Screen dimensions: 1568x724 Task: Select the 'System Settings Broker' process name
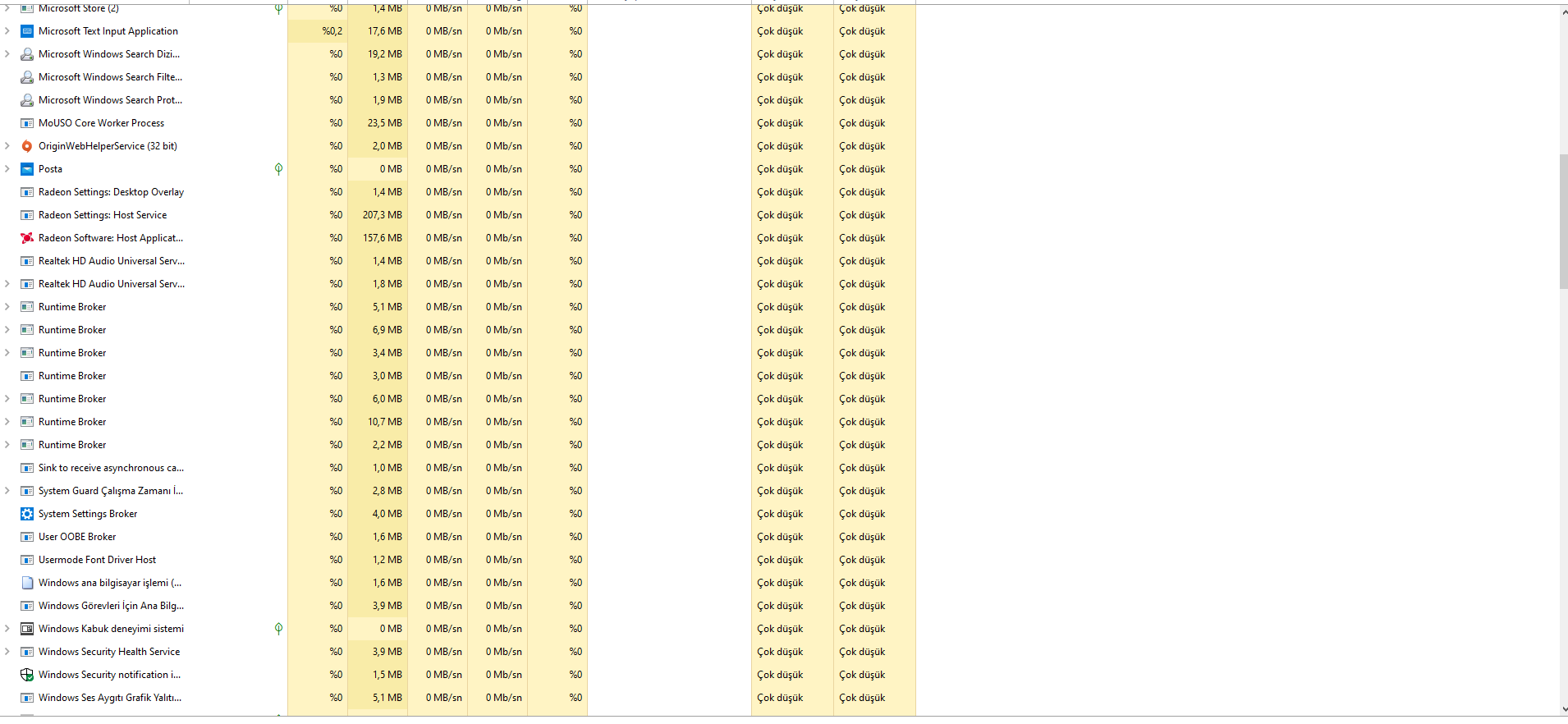pyautogui.click(x=88, y=514)
